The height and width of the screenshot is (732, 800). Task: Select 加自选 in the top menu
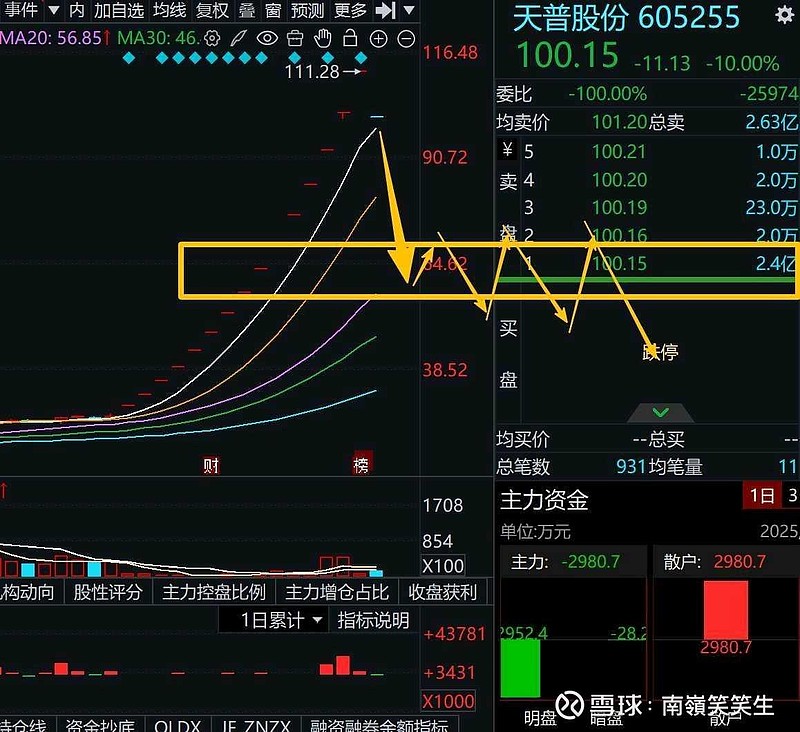pos(117,12)
